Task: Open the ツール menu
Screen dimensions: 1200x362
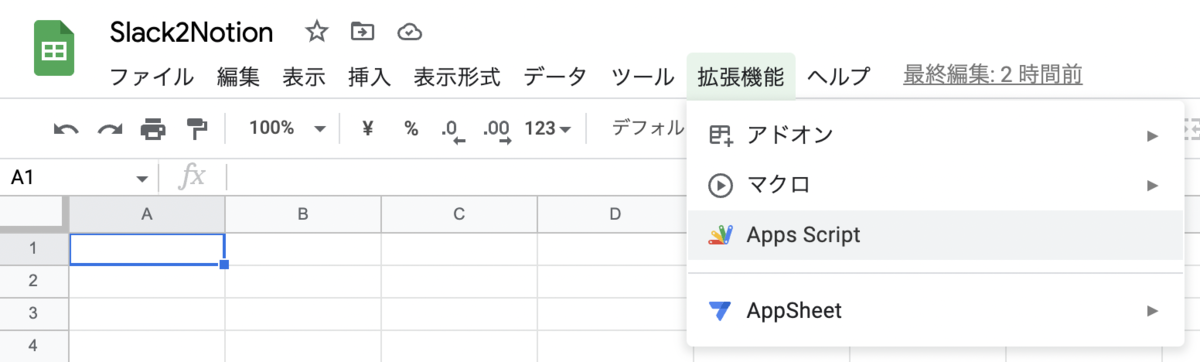Action: click(x=642, y=76)
